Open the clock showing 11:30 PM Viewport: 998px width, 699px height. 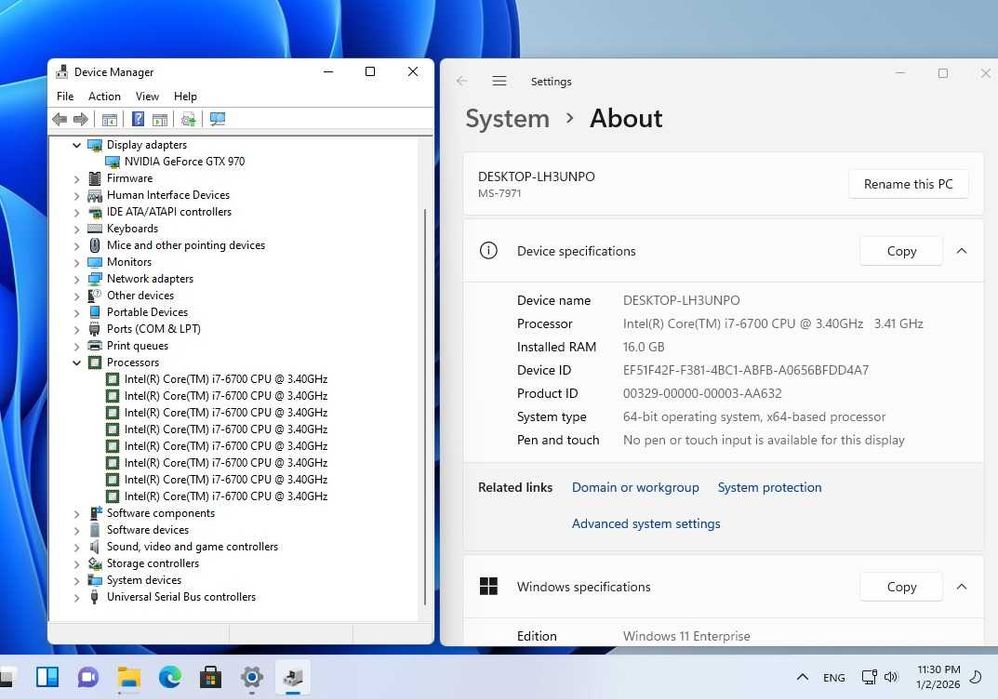point(938,677)
